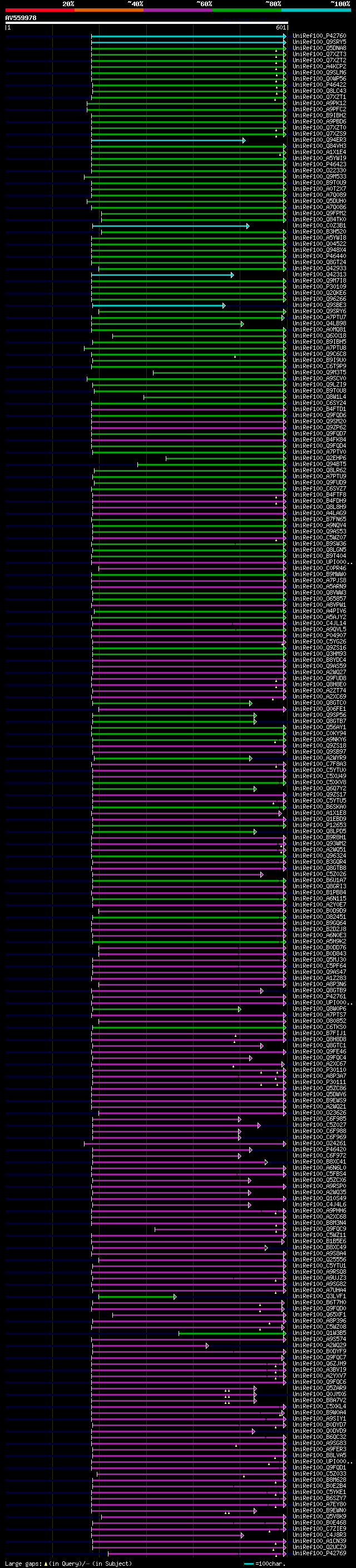
Task: Select label UniRef100_Q9M533
Action: coord(319,176)
